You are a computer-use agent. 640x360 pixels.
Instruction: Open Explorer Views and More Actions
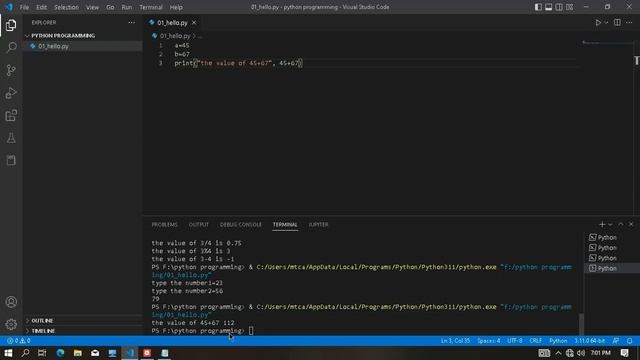(x=131, y=22)
